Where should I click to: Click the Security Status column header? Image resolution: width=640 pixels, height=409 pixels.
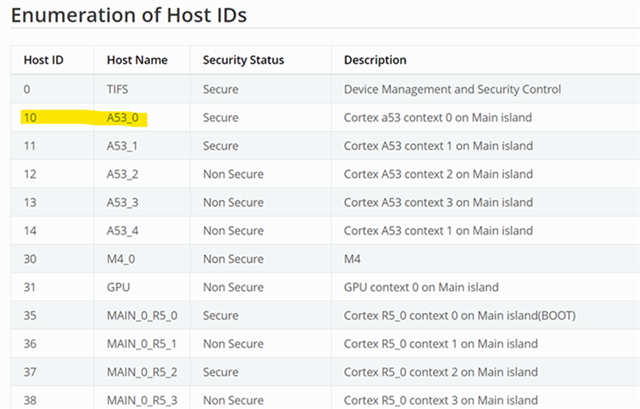[243, 60]
